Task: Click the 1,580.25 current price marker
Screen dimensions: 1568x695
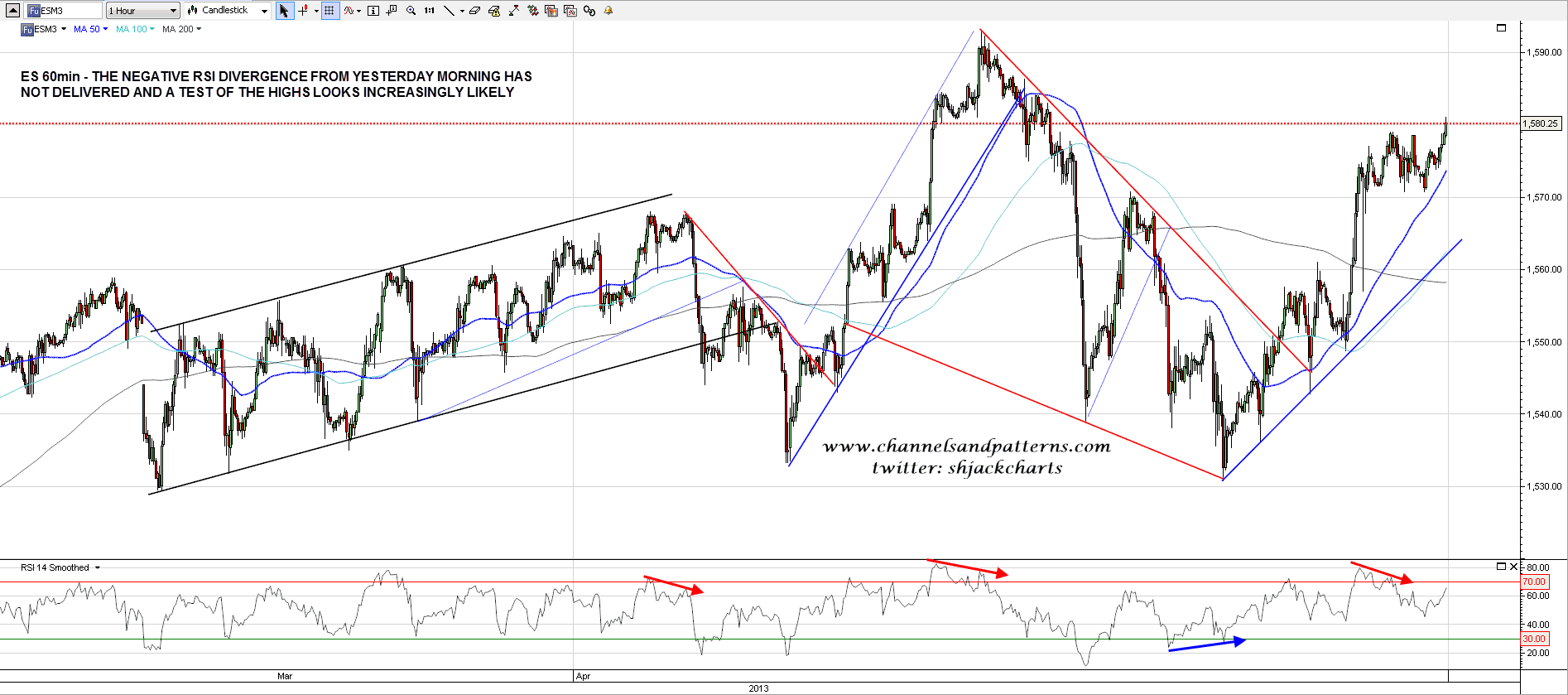Action: pos(1541,123)
